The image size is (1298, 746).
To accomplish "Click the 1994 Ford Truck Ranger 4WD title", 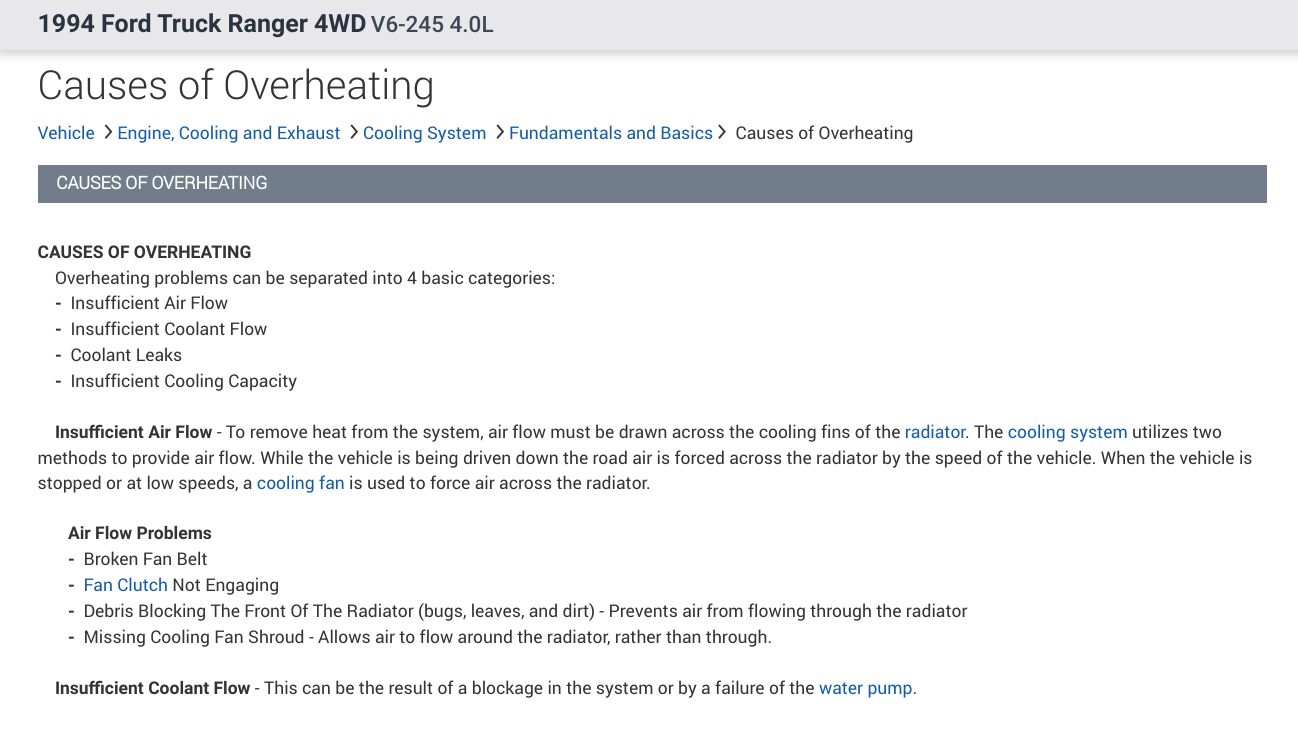I will (202, 24).
